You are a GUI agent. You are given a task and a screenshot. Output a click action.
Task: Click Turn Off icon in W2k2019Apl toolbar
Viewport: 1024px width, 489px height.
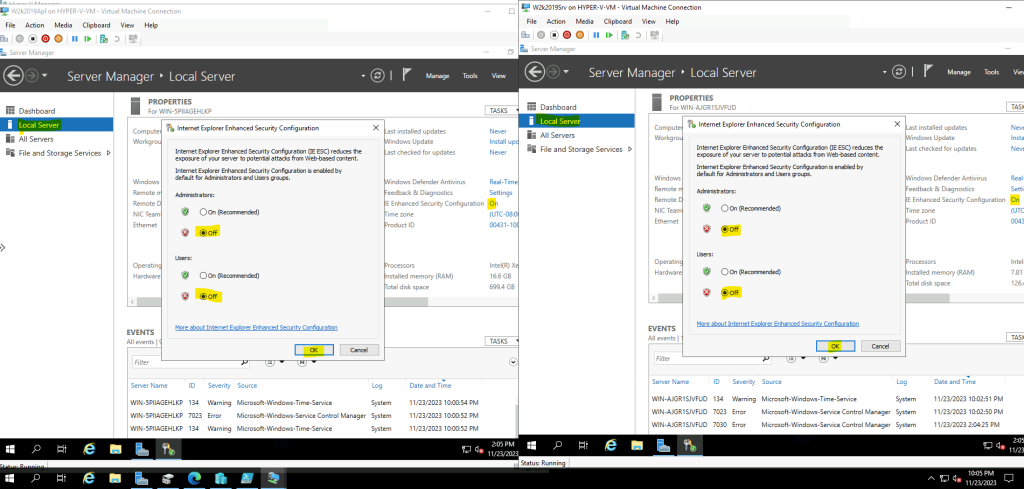(x=33, y=39)
